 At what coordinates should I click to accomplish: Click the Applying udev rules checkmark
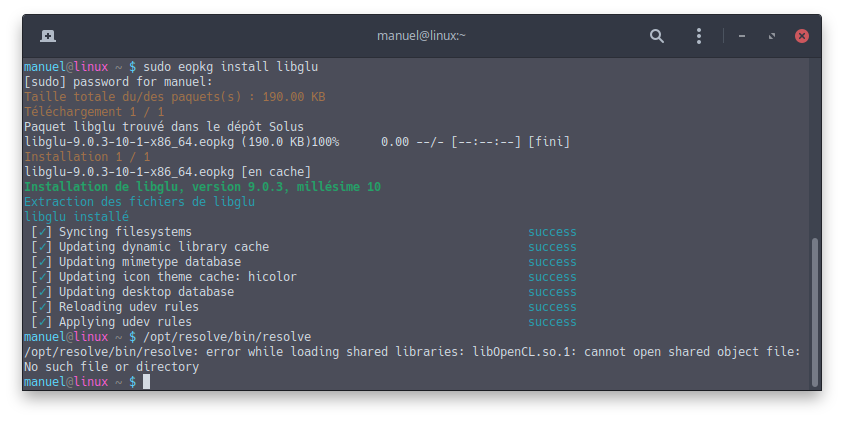click(x=41, y=322)
